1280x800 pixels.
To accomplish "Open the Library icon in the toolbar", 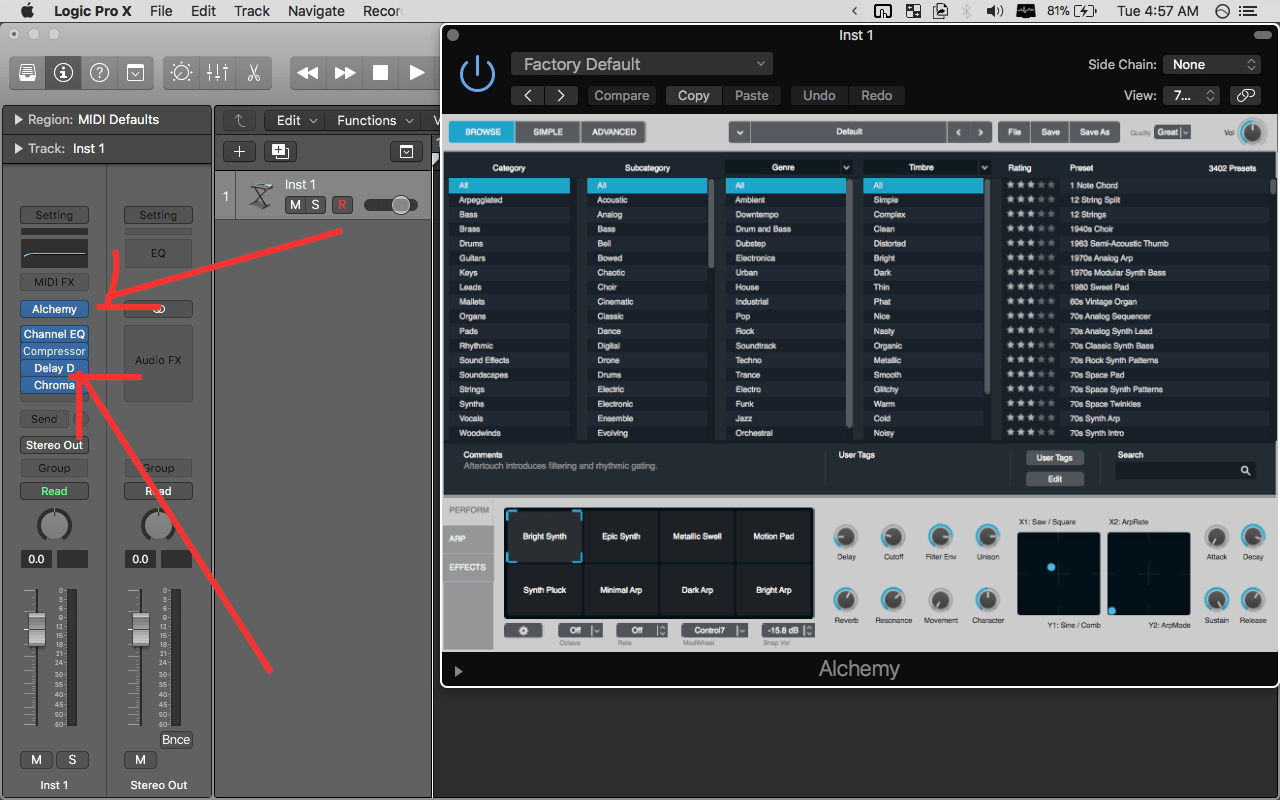I will pos(27,73).
